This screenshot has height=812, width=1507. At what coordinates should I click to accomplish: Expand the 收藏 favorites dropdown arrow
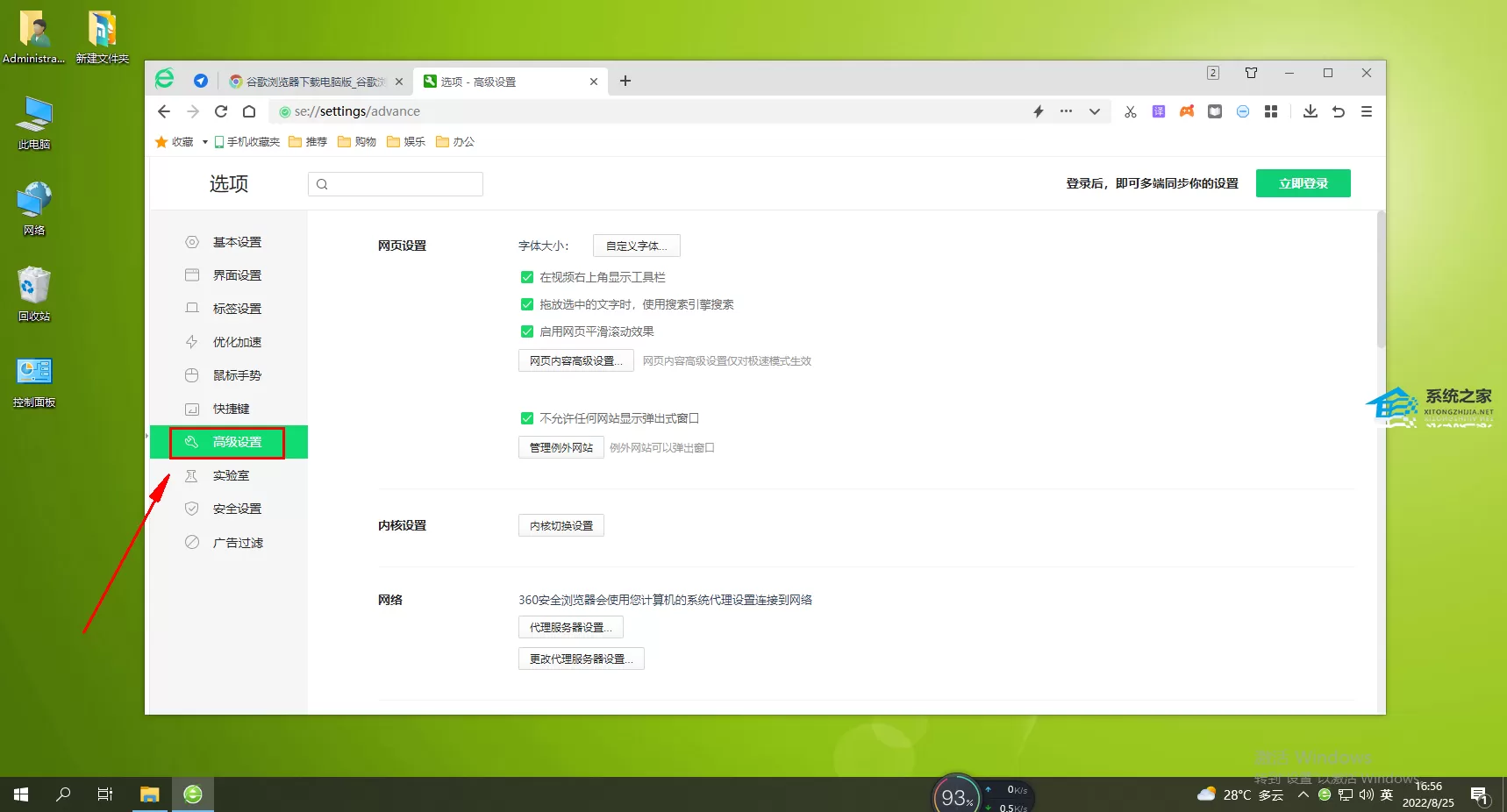point(204,142)
